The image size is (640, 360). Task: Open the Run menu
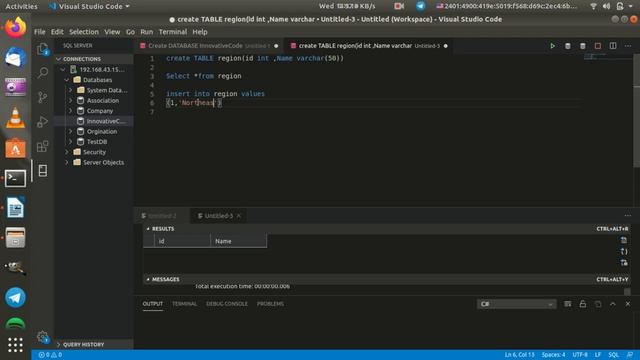[147, 32]
